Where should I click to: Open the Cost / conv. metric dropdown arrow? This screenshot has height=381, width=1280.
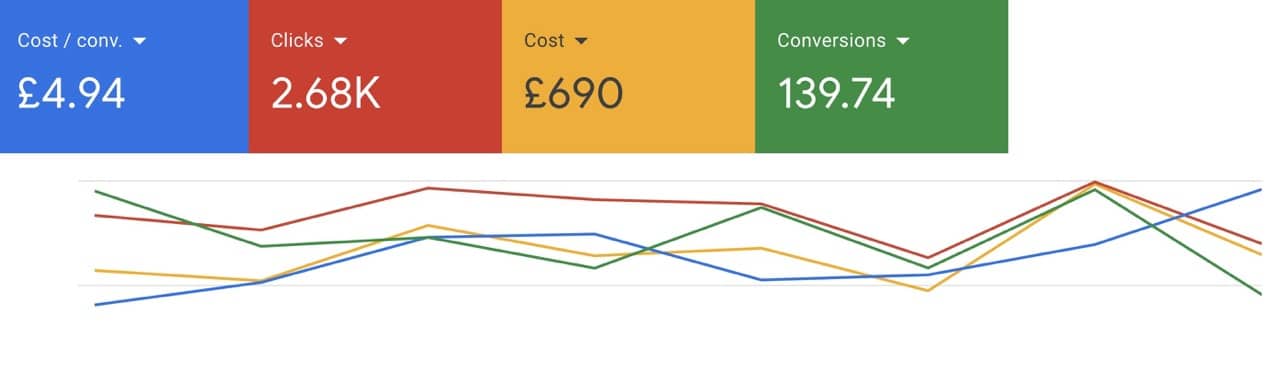pyautogui.click(x=140, y=41)
